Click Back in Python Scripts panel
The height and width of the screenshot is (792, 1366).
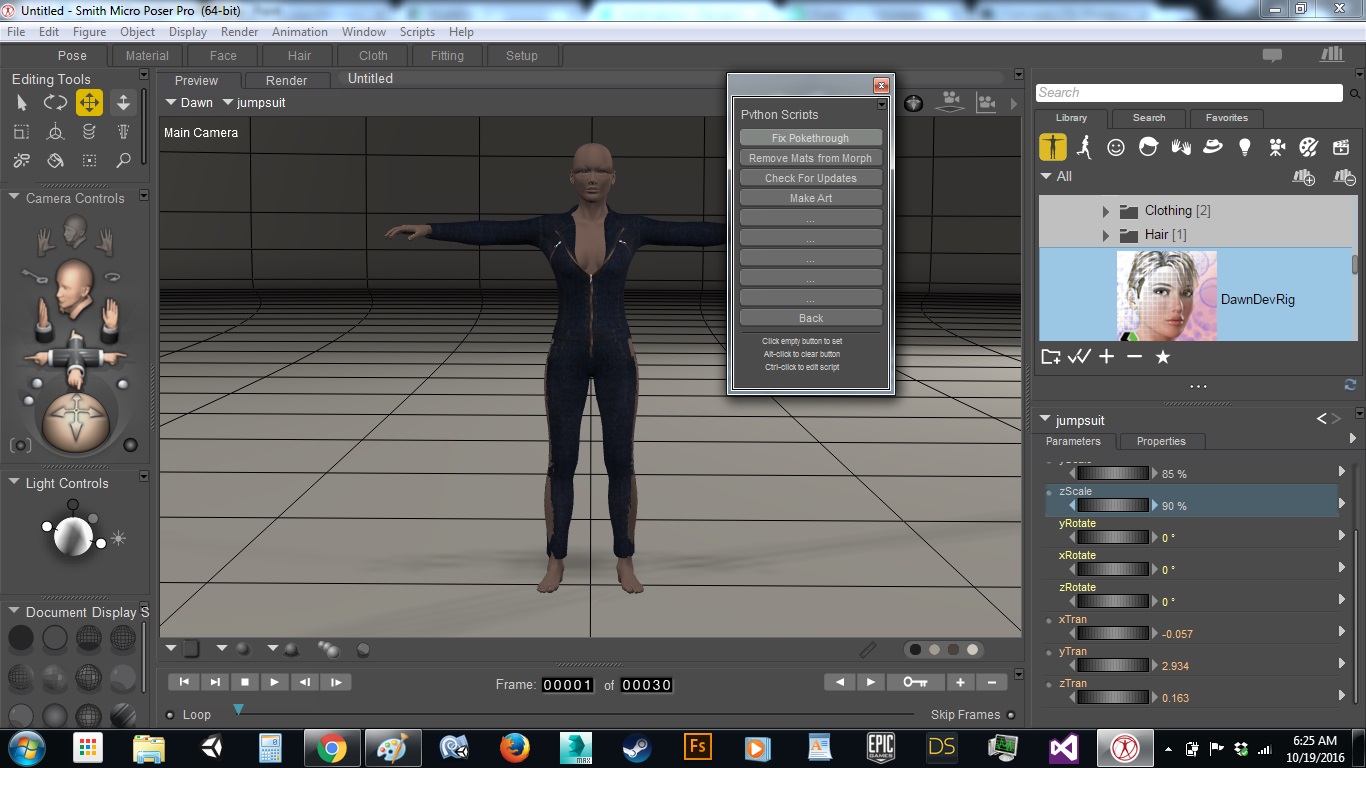coord(810,318)
